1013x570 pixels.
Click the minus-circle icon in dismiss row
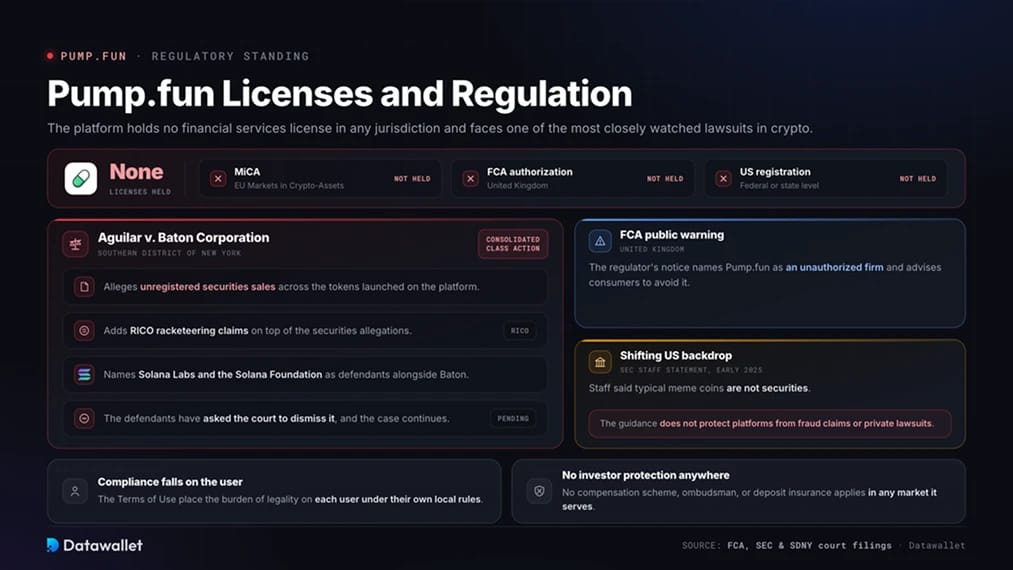84,418
